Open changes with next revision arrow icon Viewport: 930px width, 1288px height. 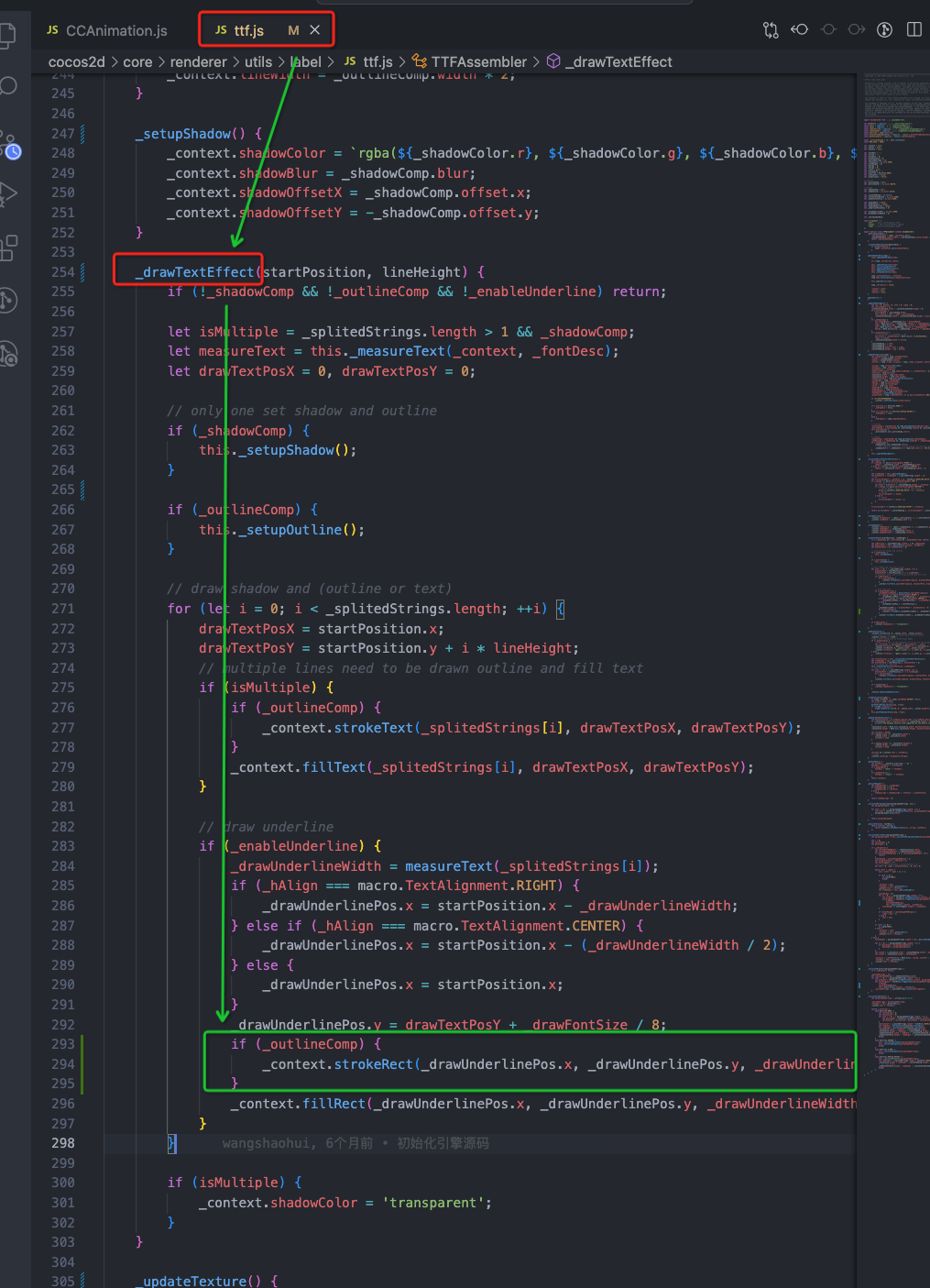click(x=857, y=29)
